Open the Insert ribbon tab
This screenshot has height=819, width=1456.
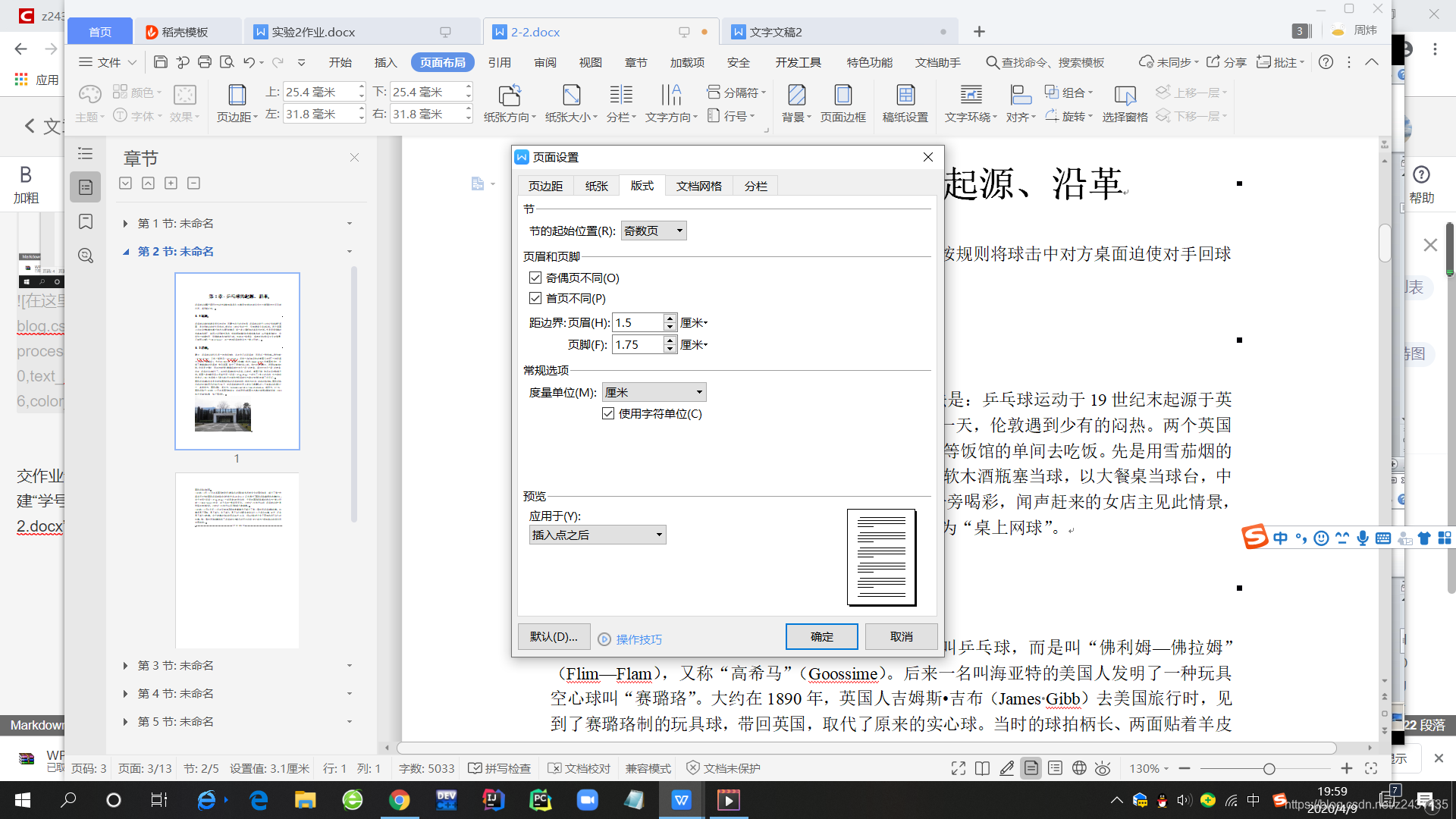tap(385, 62)
